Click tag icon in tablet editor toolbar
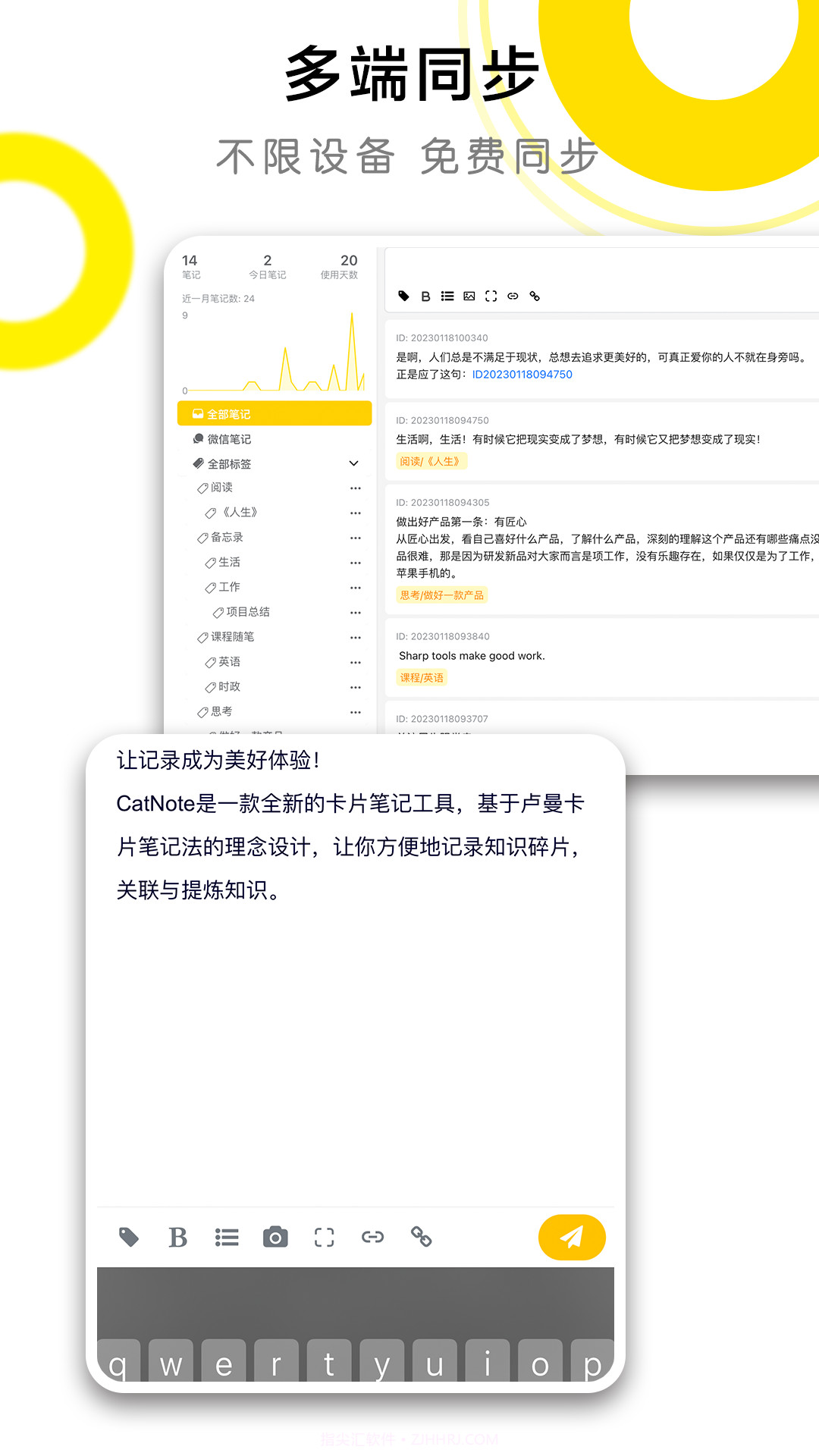The image size is (819, 1456). click(x=404, y=296)
